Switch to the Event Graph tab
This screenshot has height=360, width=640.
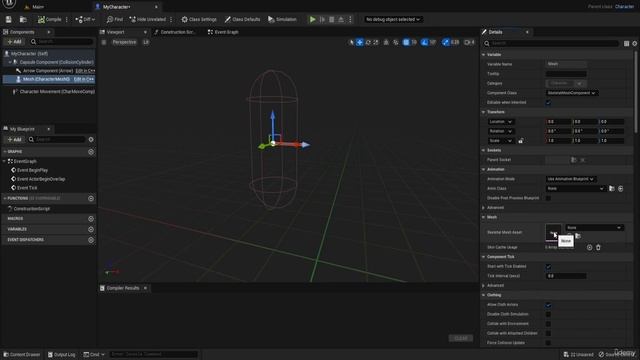coord(223,32)
